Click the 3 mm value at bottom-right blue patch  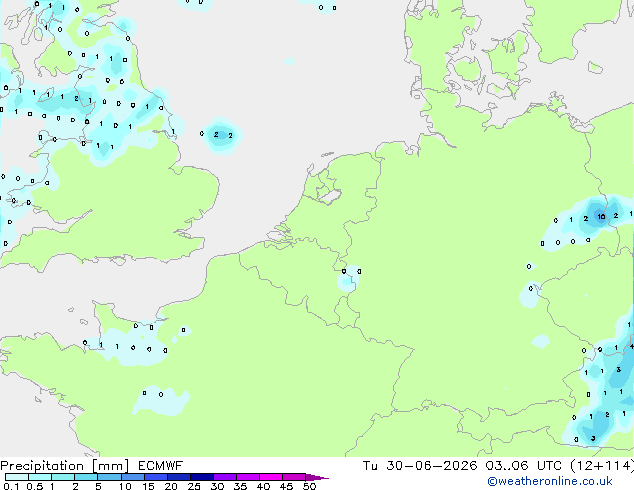593,438
